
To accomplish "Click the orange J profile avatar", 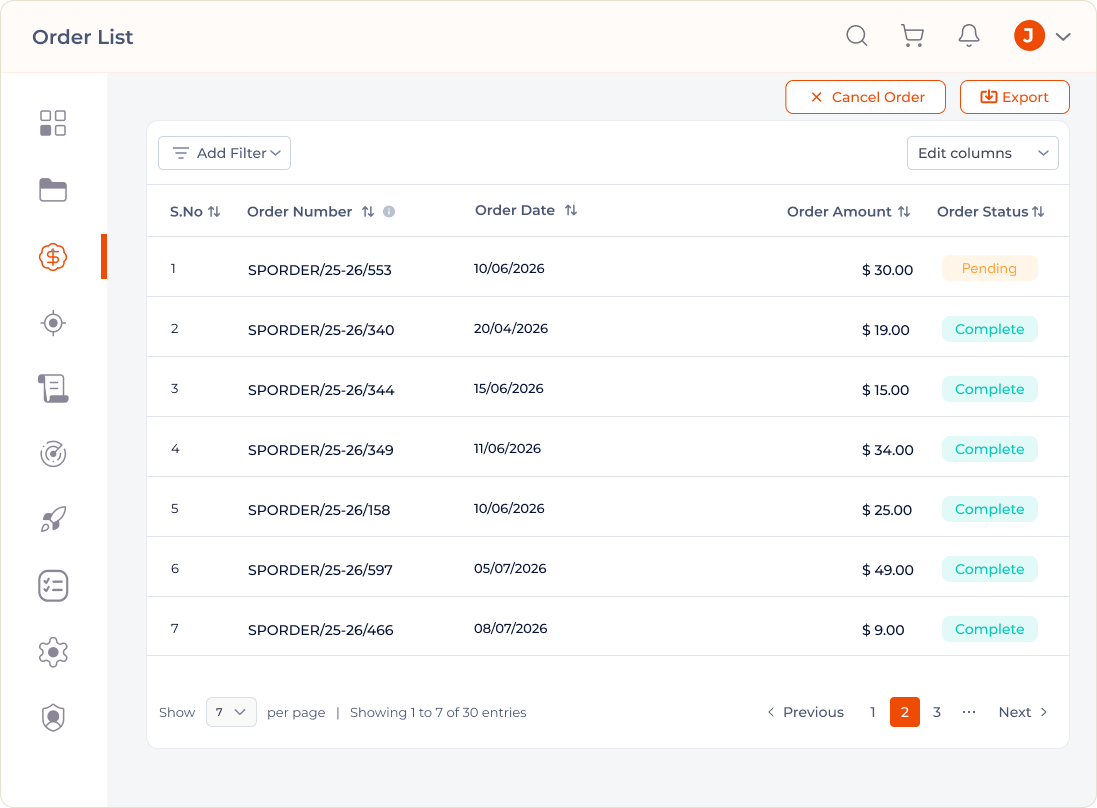I will coord(1029,36).
